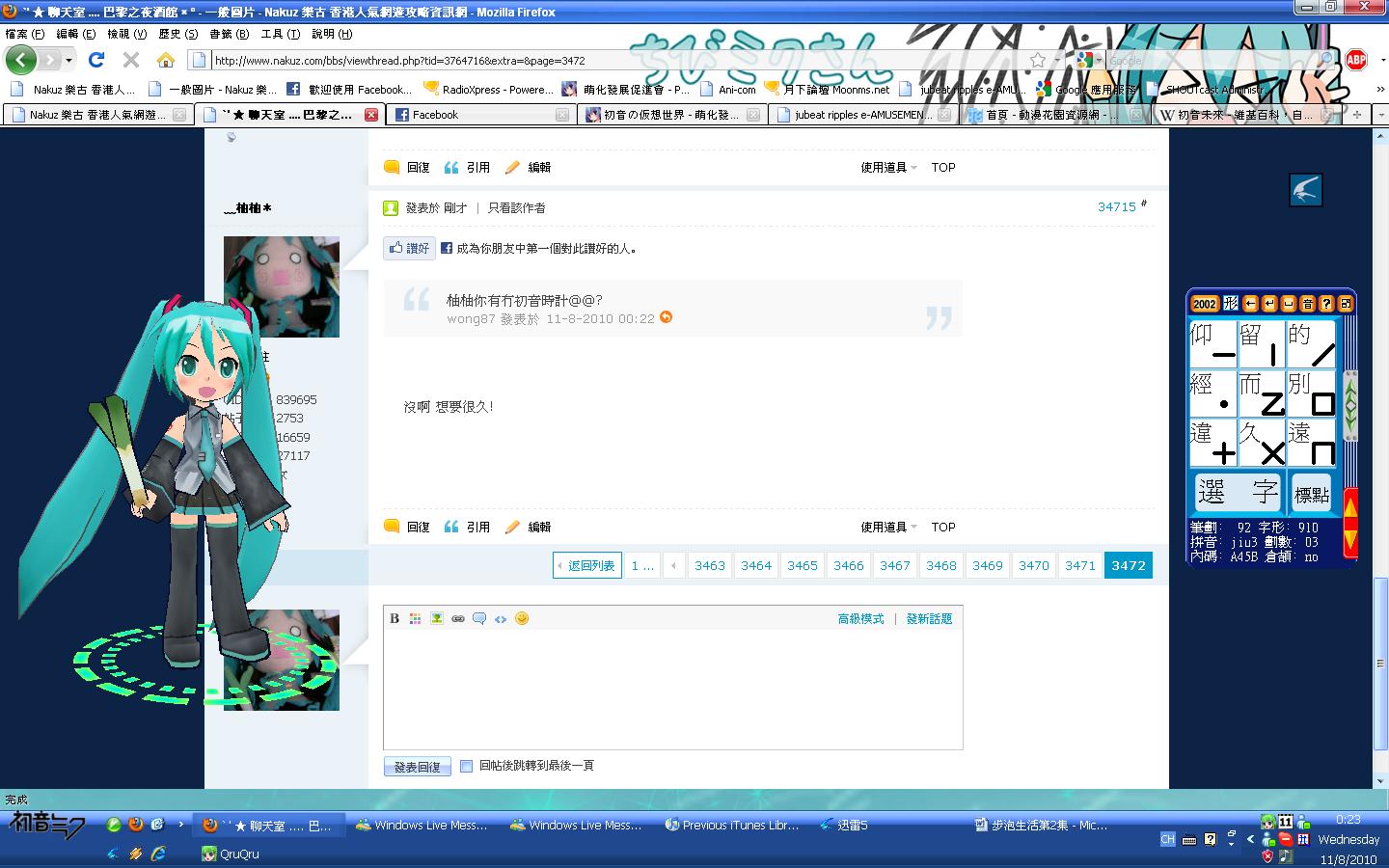Select the 久 cross stroke key

(1262, 443)
